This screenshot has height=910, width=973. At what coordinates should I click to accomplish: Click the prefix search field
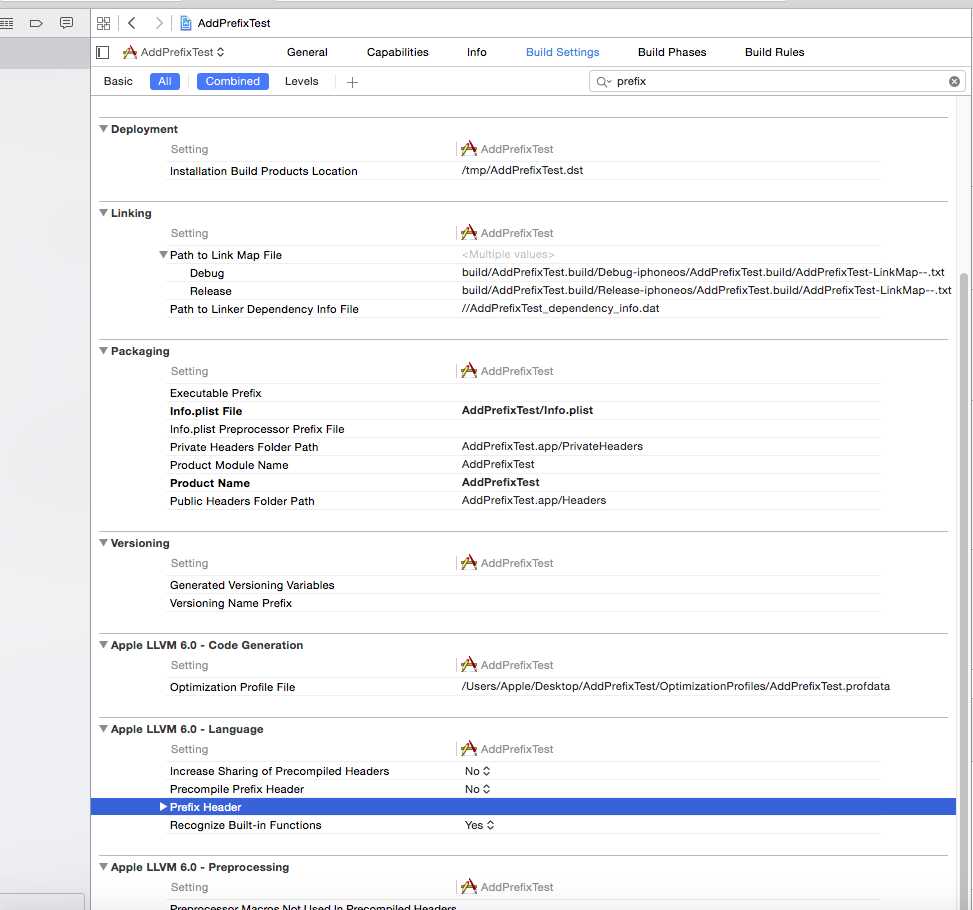point(777,81)
